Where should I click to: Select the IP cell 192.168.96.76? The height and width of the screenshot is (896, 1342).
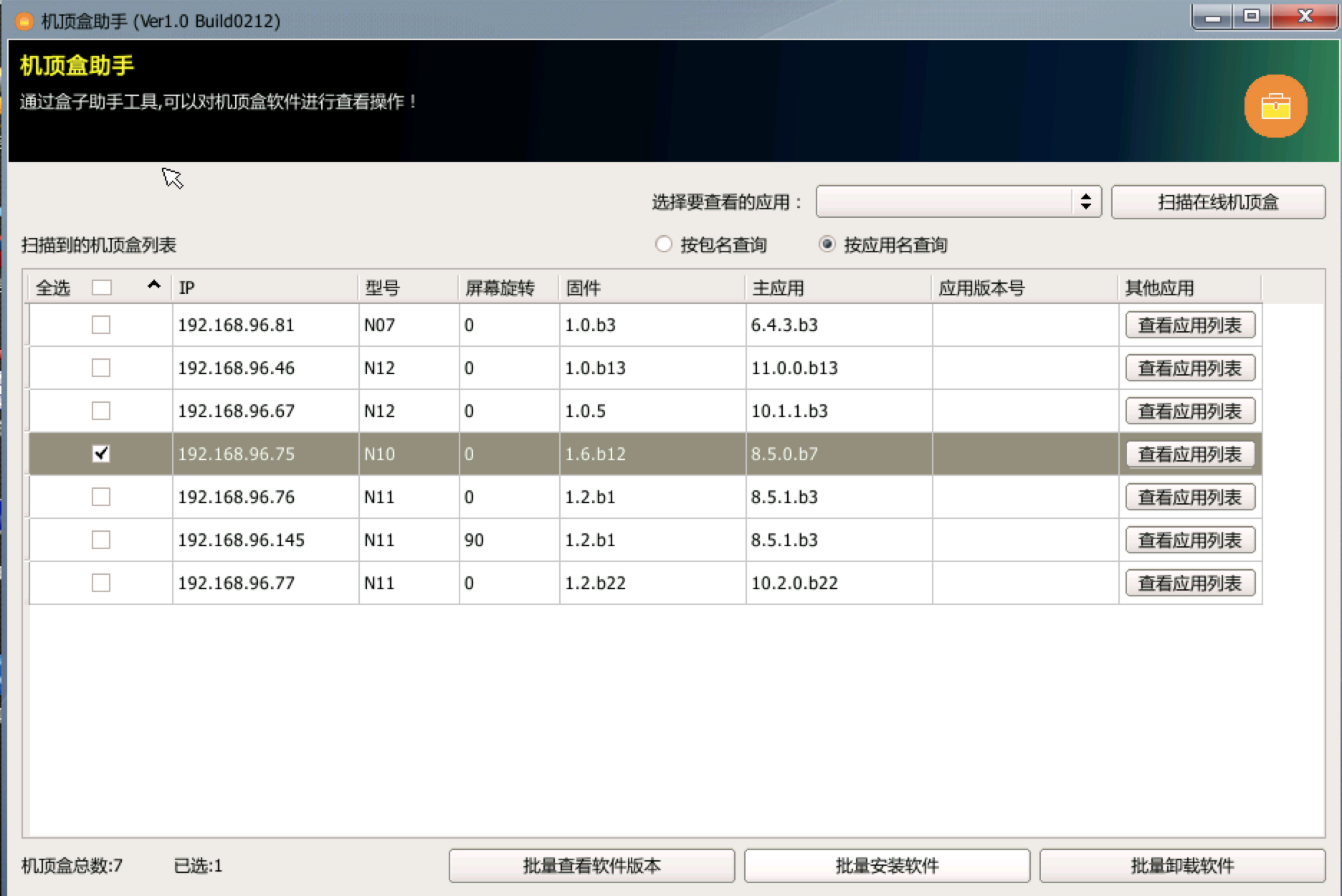[265, 497]
